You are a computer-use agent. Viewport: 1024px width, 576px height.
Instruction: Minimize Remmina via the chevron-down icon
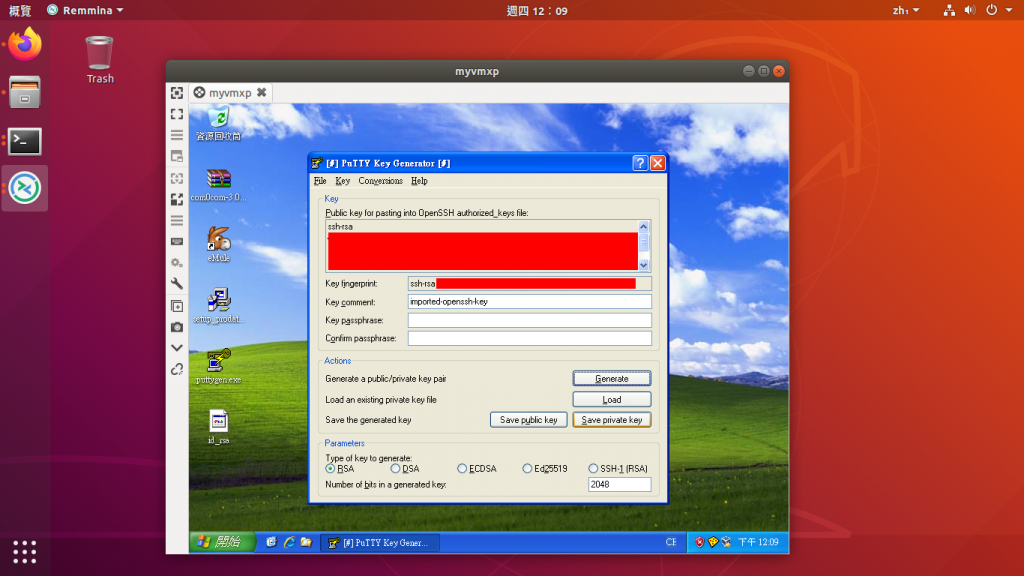click(177, 348)
